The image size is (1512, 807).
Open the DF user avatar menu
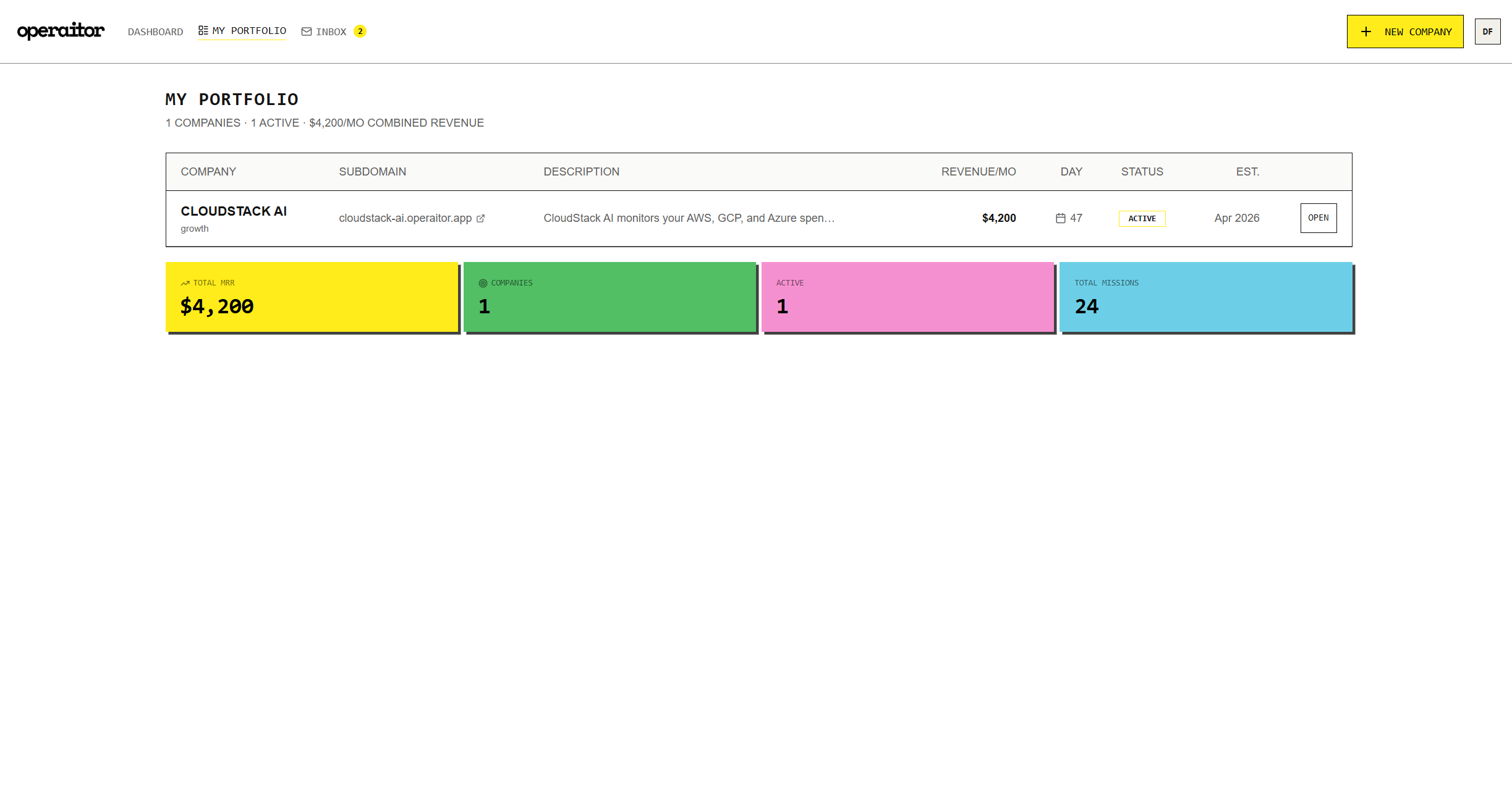pos(1487,32)
